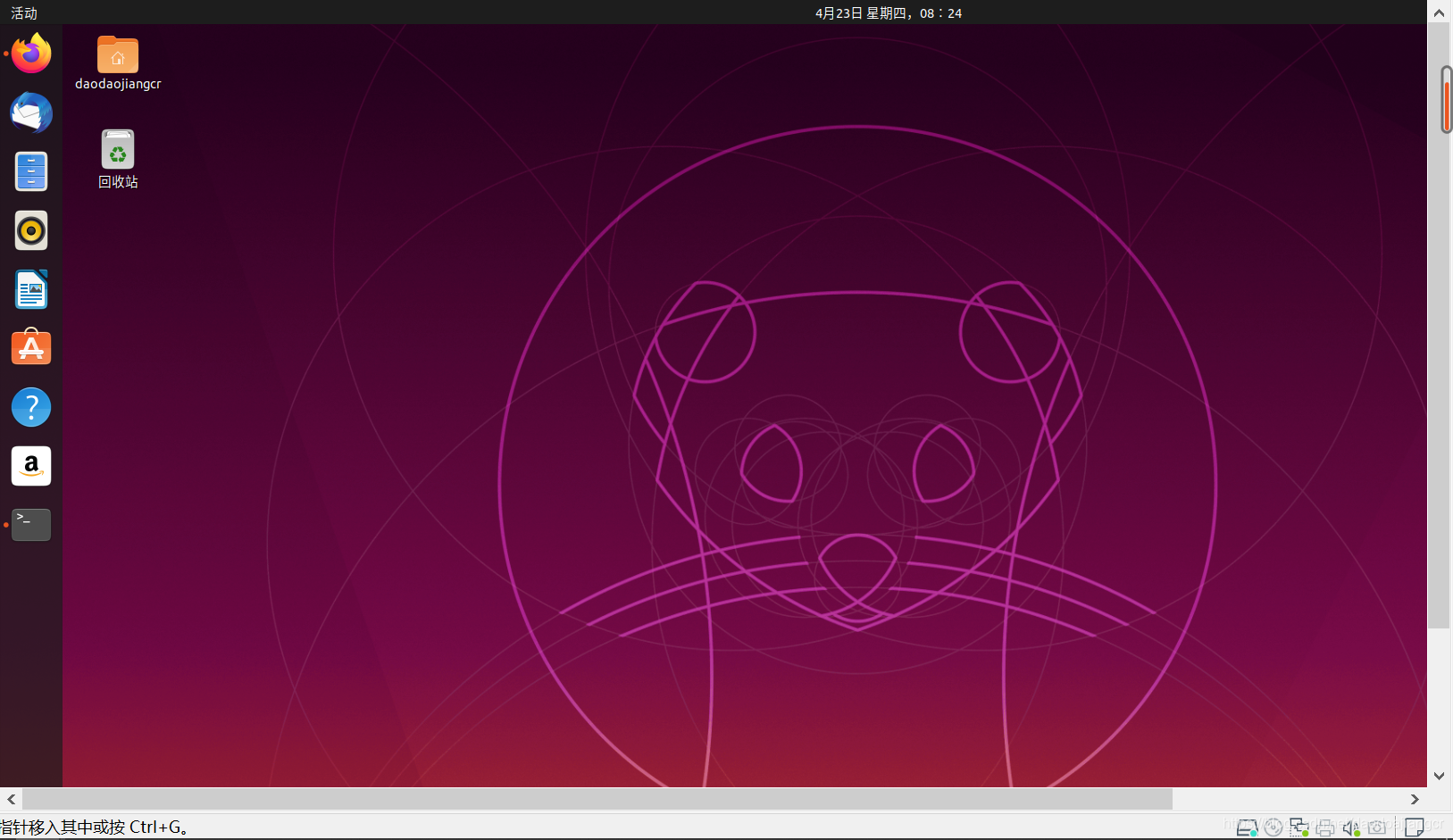Viewport: 1453px width, 840px height.
Task: Click VM CD/DVD drive status icon
Action: tap(1273, 828)
